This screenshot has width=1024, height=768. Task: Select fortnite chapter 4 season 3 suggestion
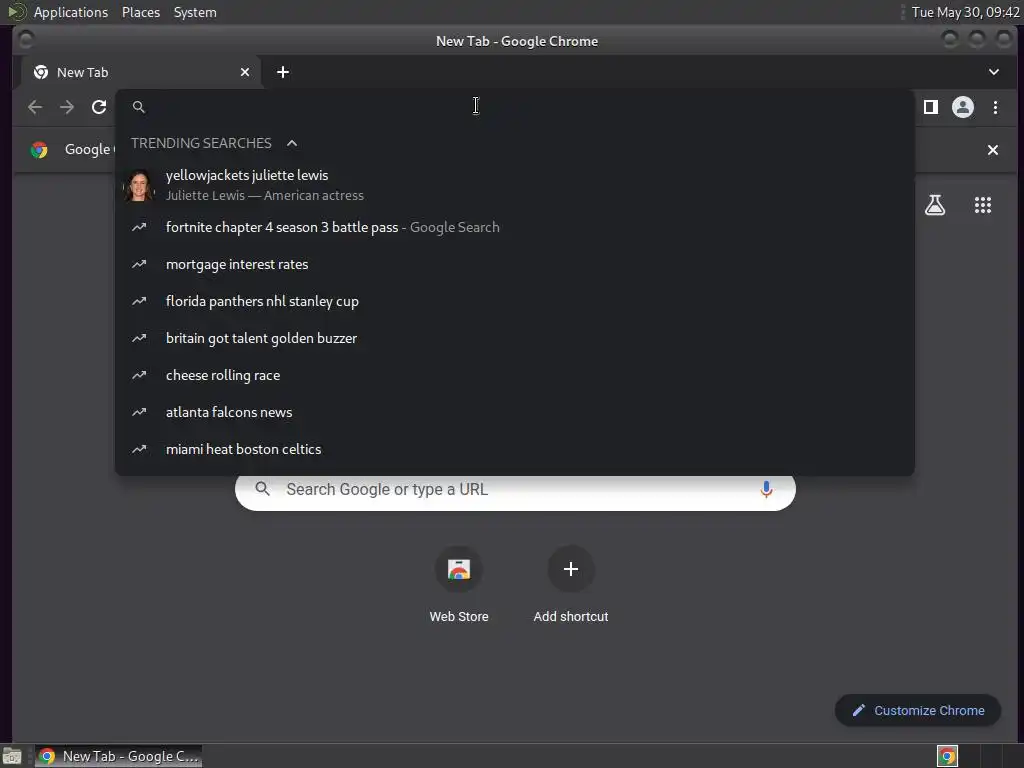coord(515,227)
